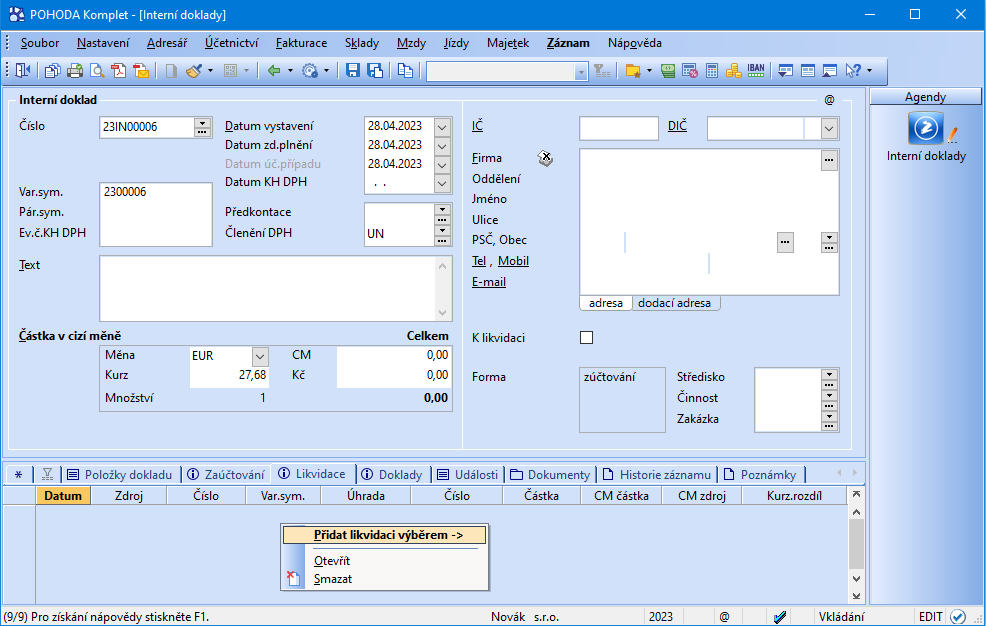Click the table vertical scrollbar thumb
This screenshot has width=986, height=626.
(856, 544)
